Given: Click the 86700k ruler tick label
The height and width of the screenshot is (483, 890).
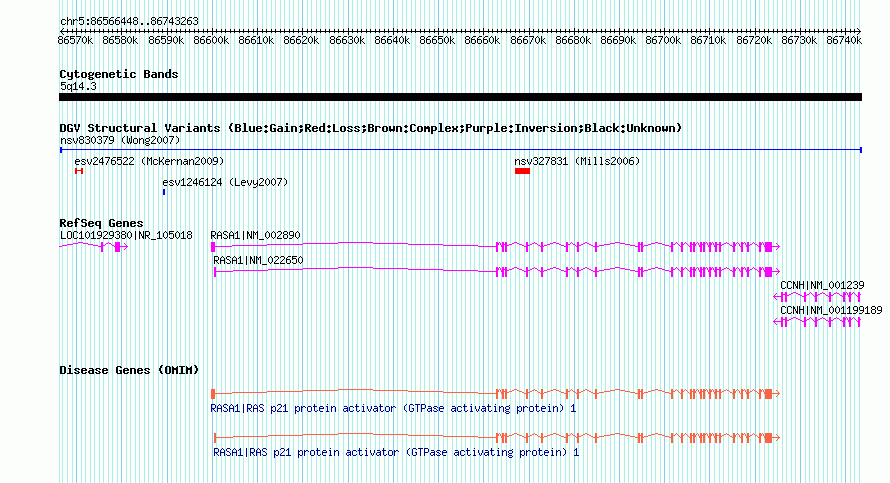Looking at the screenshot, I should click(x=664, y=41).
